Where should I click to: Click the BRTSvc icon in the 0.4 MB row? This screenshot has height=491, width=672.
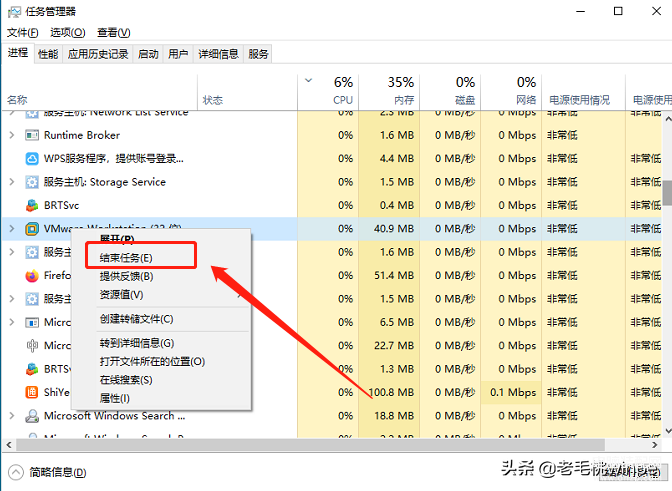pyautogui.click(x=32, y=206)
